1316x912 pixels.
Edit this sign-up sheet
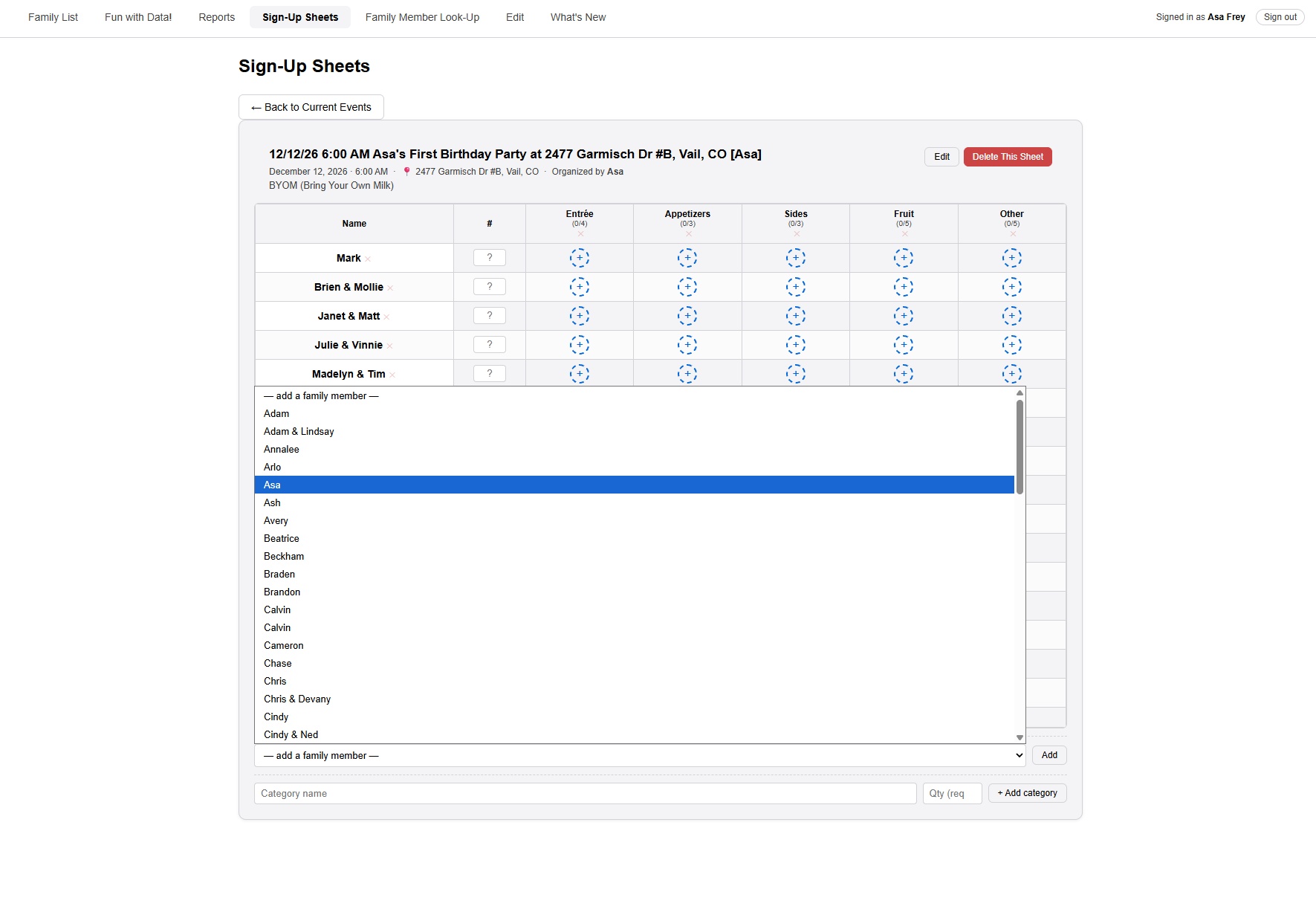(941, 157)
